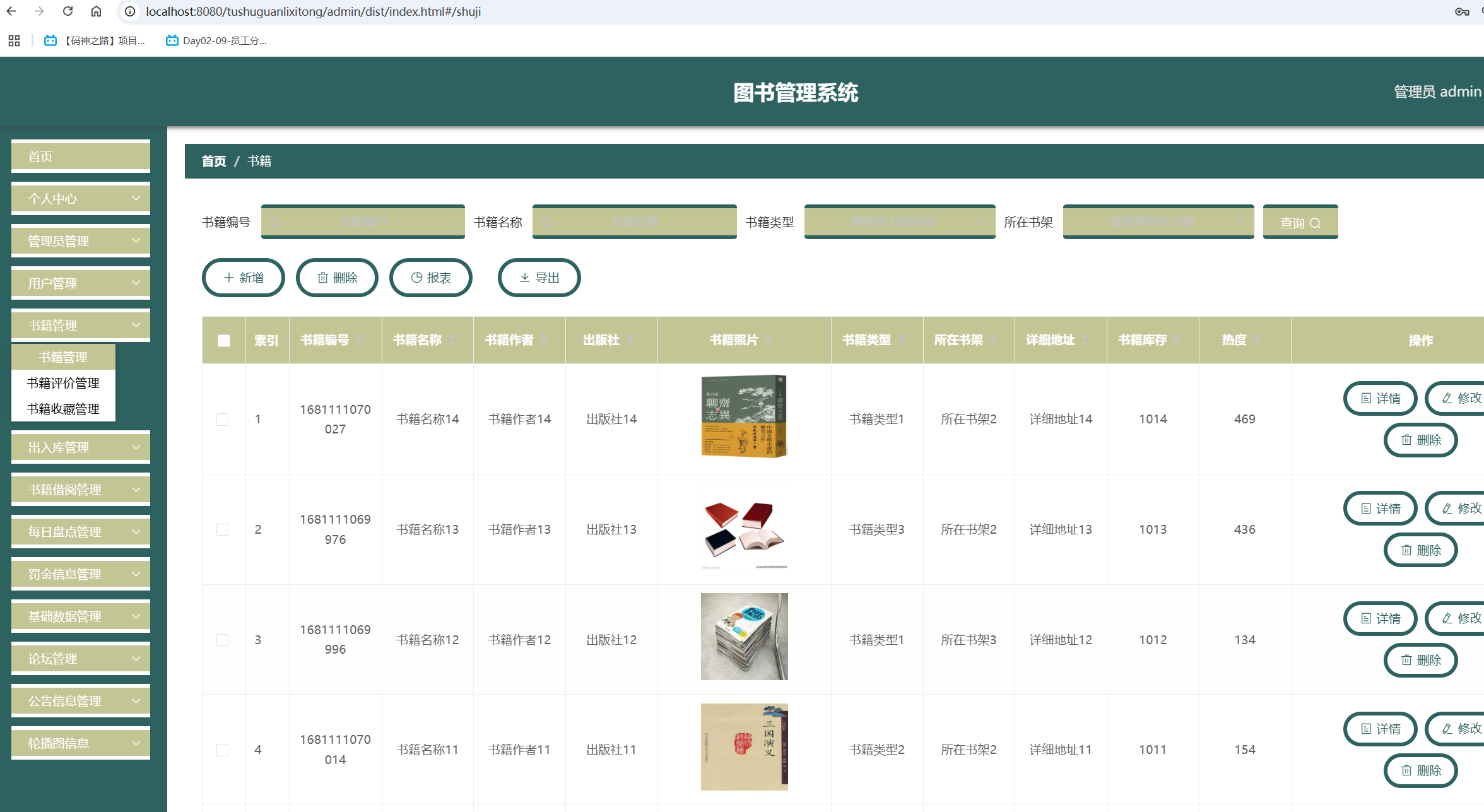Check the row for 书籍名称11
The image size is (1484, 812).
pos(222,750)
